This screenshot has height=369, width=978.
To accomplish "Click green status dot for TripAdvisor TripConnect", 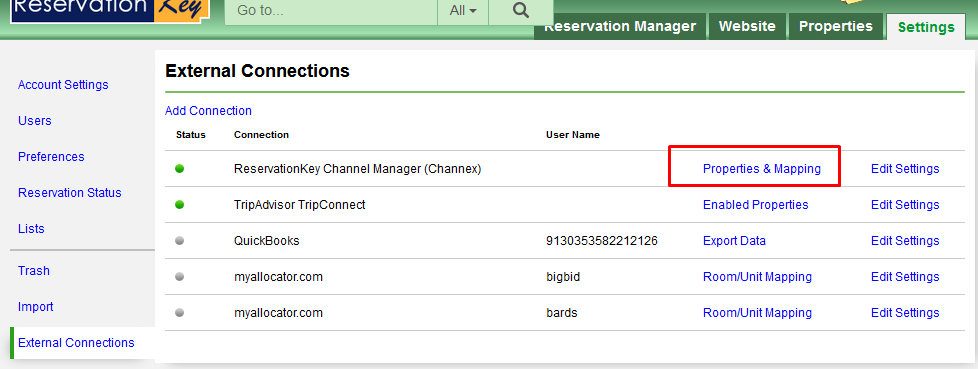I will point(180,204).
